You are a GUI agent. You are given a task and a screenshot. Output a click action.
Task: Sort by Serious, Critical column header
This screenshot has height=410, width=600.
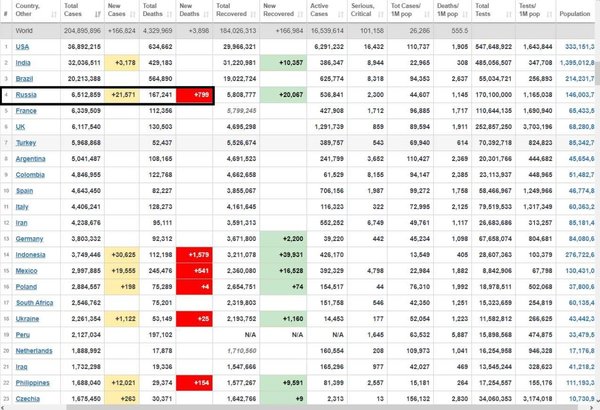point(367,10)
